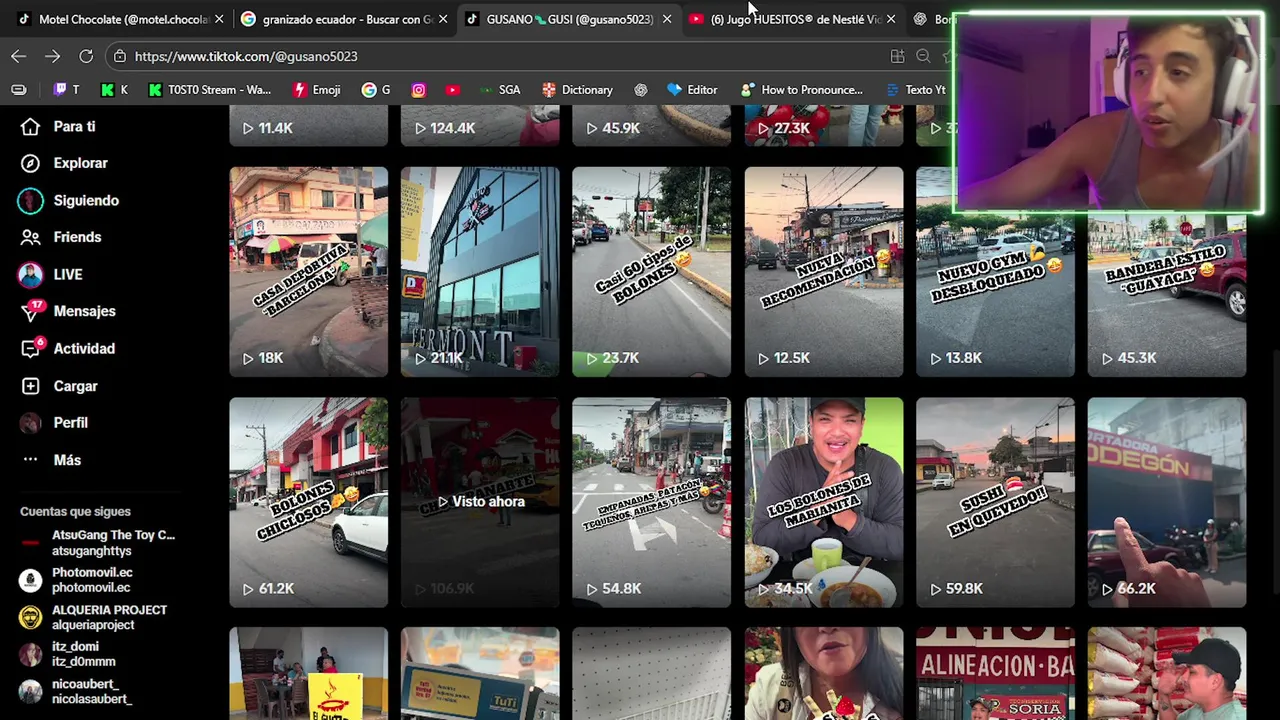This screenshot has width=1280, height=720.
Task: Click the Cargar upload icon
Action: [31, 386]
